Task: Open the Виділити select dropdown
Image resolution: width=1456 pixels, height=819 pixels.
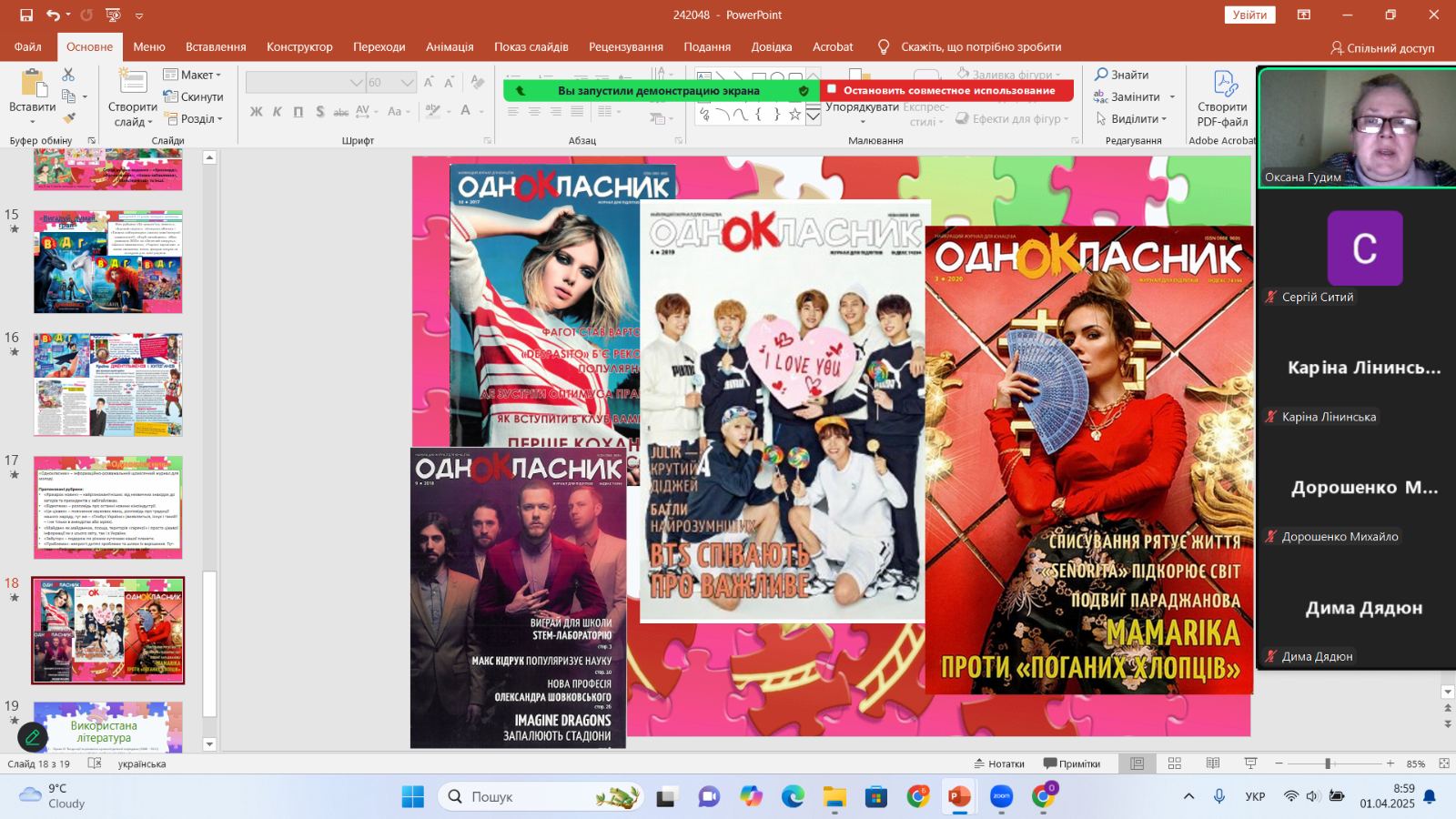Action: (1131, 118)
